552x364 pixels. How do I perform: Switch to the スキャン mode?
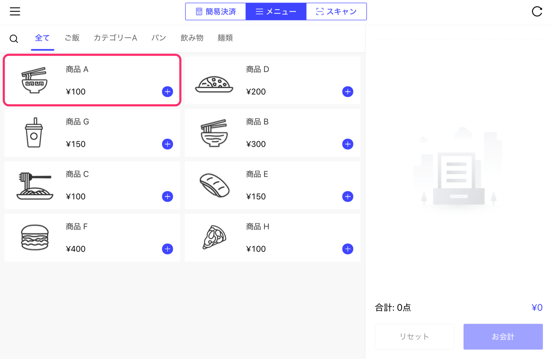(x=336, y=12)
